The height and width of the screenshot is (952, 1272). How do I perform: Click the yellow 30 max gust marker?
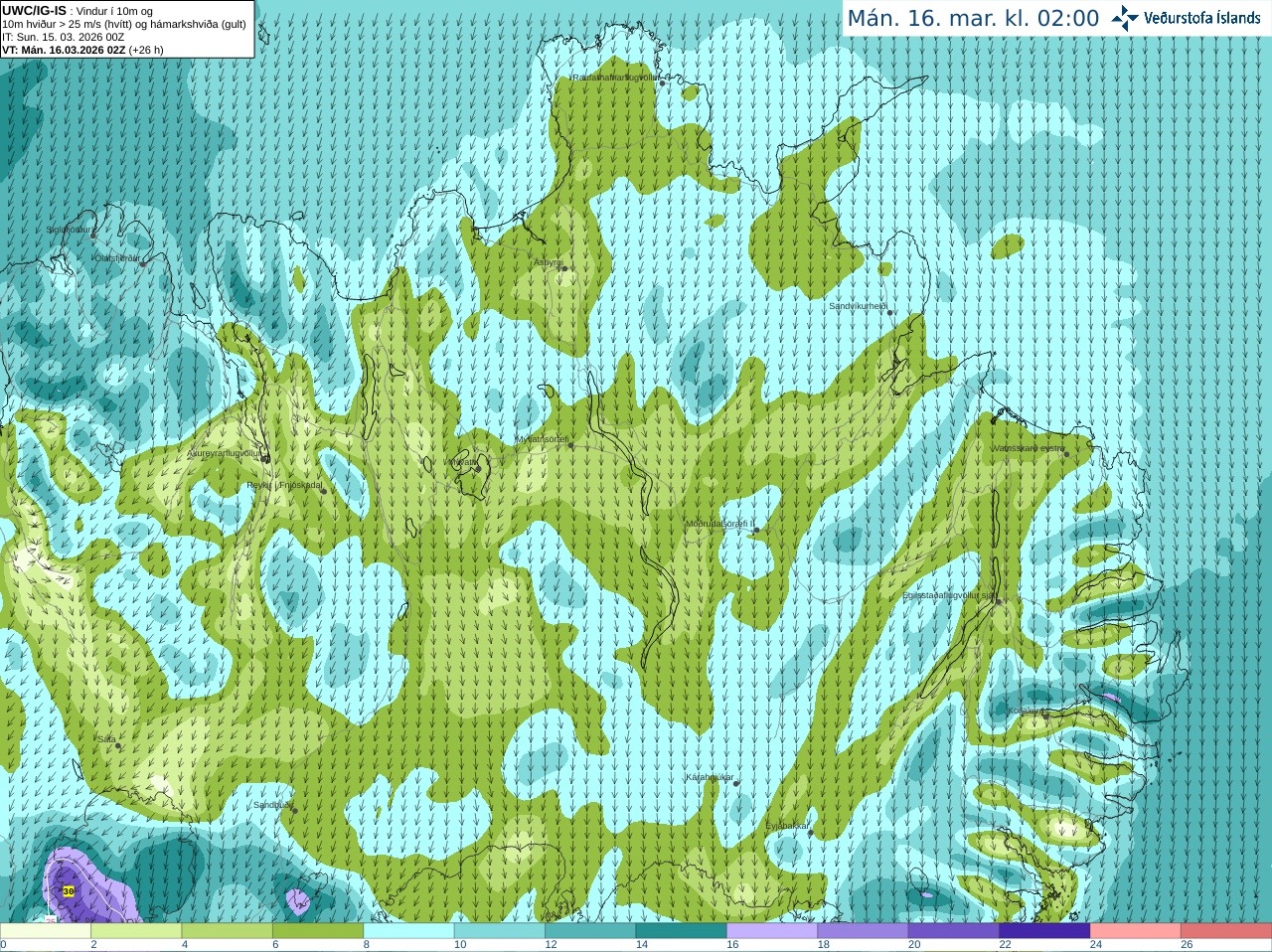[68, 891]
